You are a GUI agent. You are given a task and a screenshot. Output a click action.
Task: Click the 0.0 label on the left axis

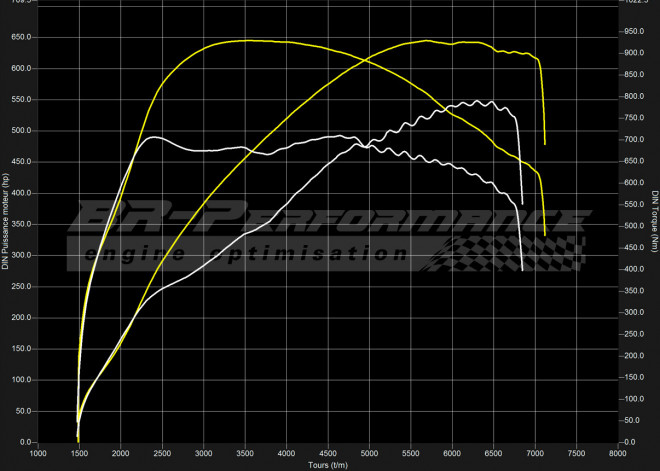25,443
